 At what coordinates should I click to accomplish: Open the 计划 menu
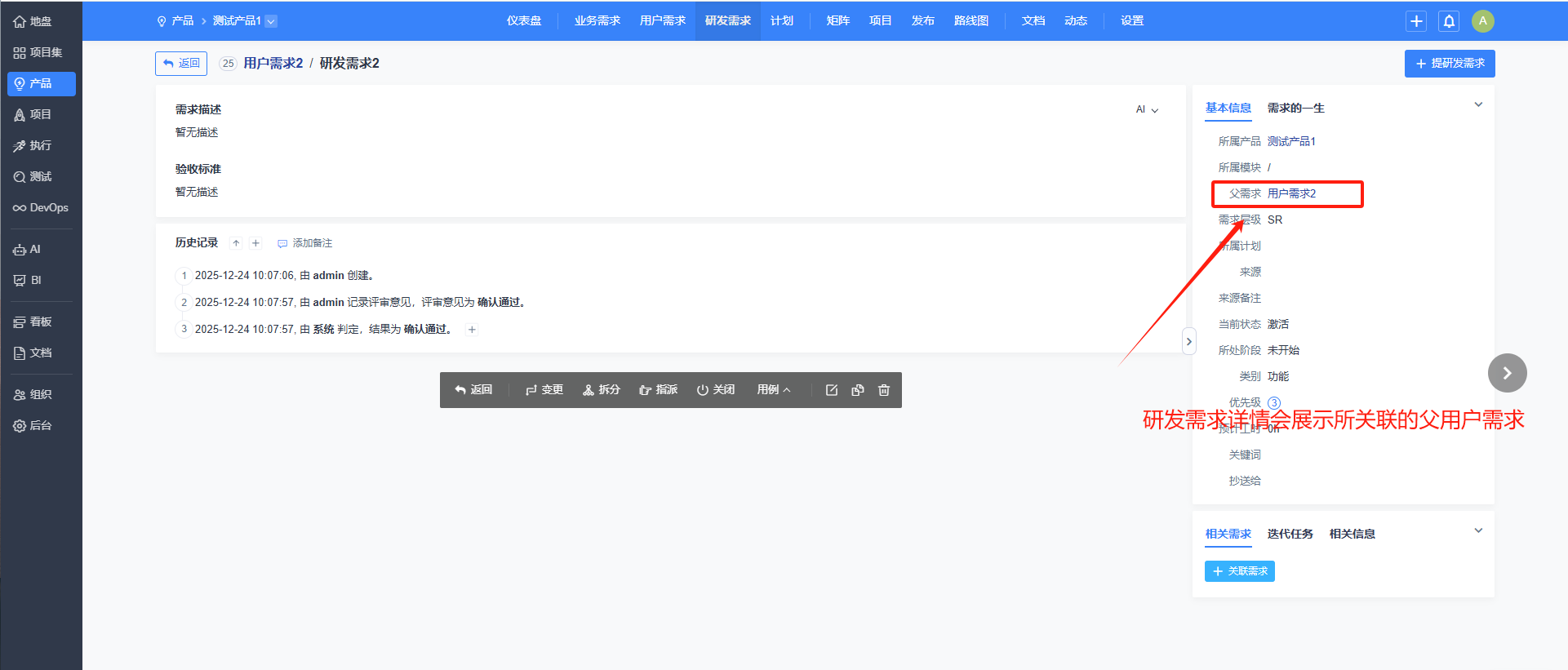(x=782, y=21)
